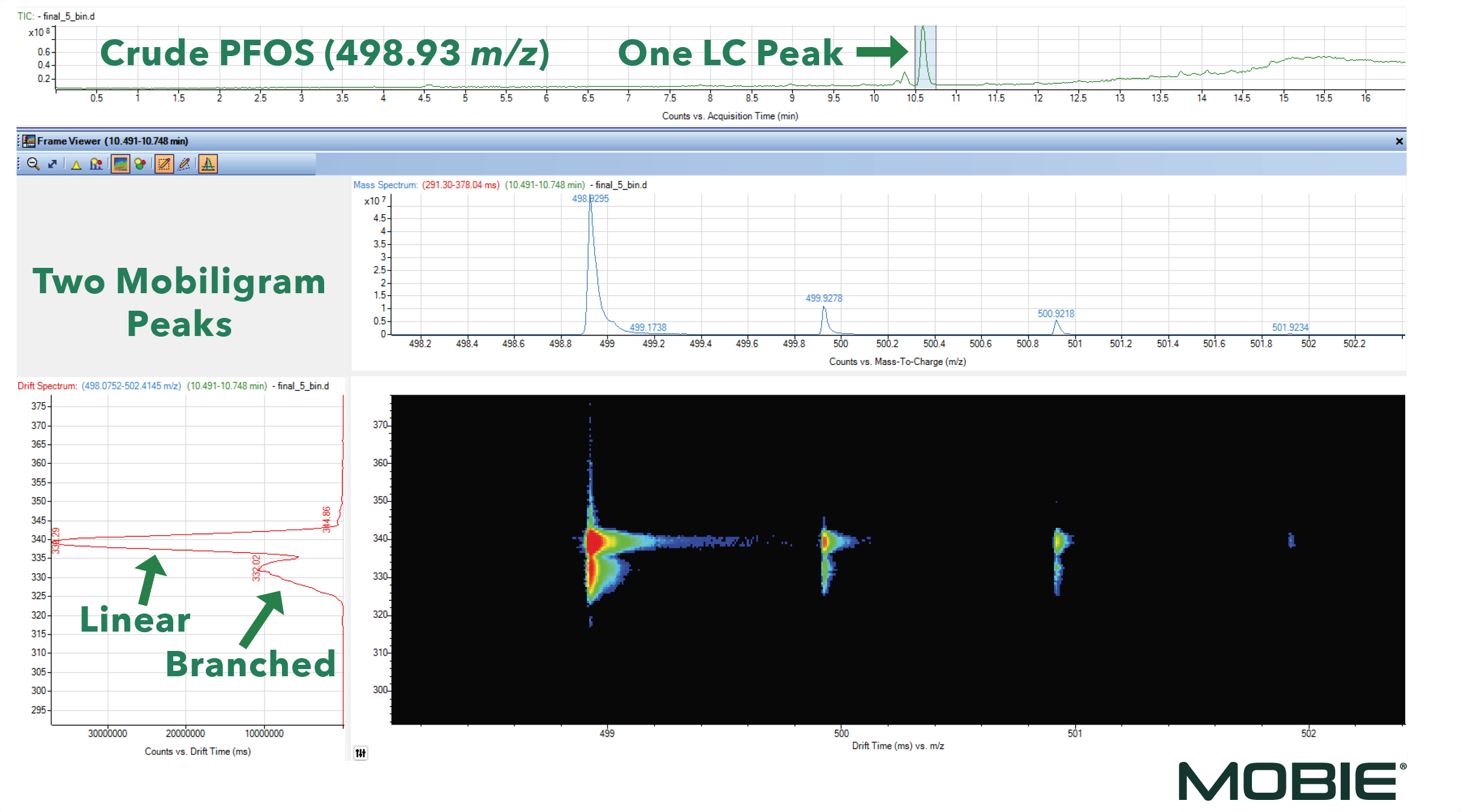Click the bar chart with colored dots icon

click(x=97, y=164)
